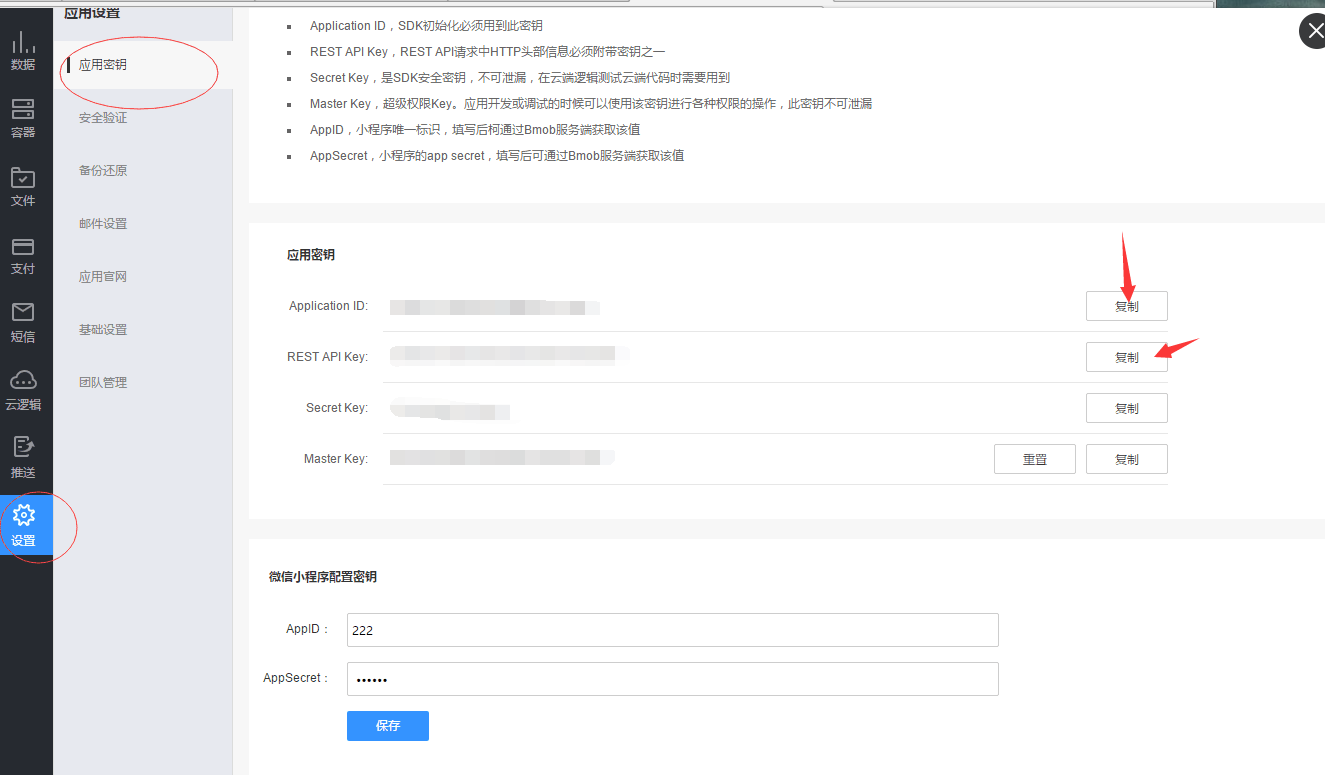This screenshot has width=1325, height=775.
Task: Select the 设置 settings gear icon
Action: tap(24, 526)
